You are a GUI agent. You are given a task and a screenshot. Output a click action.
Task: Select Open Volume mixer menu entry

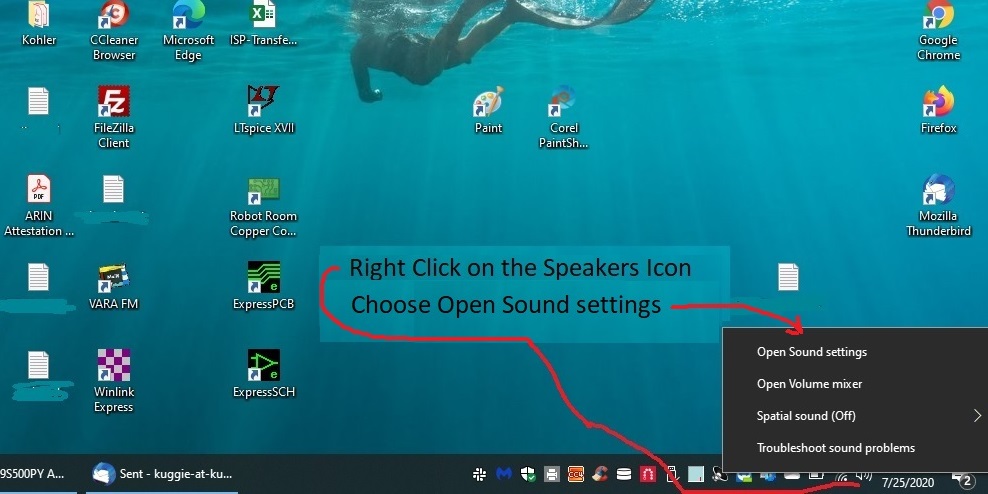809,384
